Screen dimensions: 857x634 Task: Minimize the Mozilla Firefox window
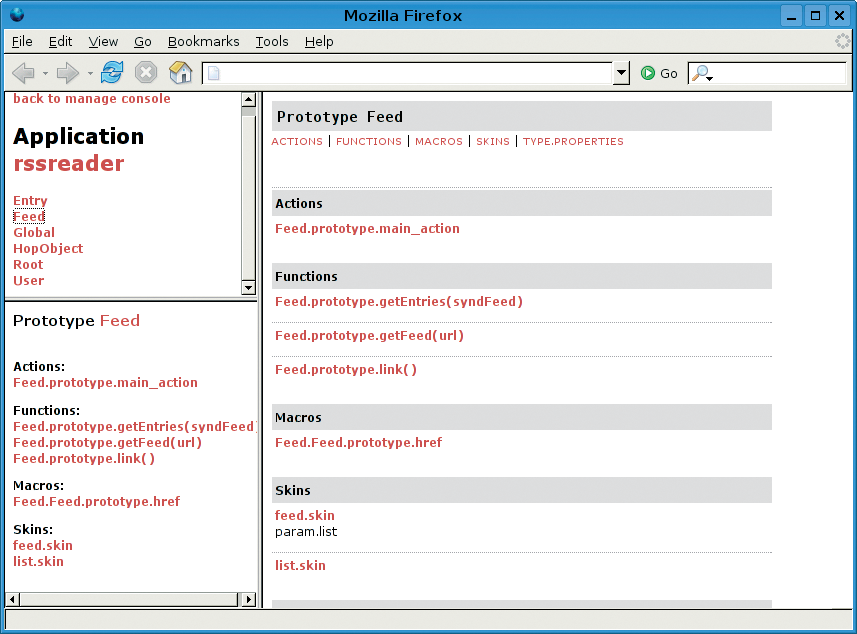pyautogui.click(x=791, y=15)
